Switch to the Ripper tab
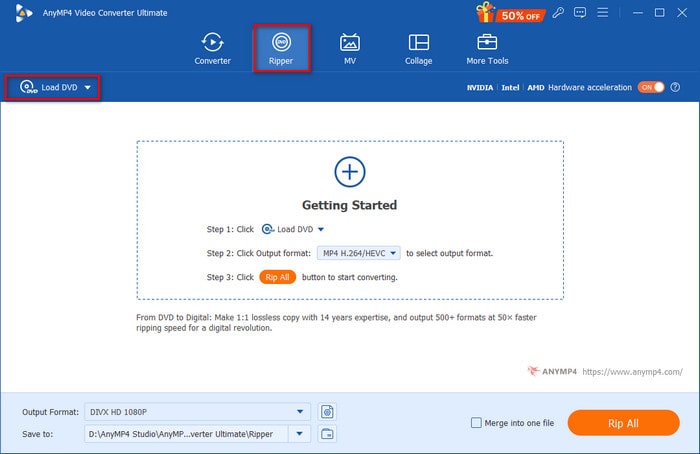The height and width of the screenshot is (454, 700). coord(281,47)
